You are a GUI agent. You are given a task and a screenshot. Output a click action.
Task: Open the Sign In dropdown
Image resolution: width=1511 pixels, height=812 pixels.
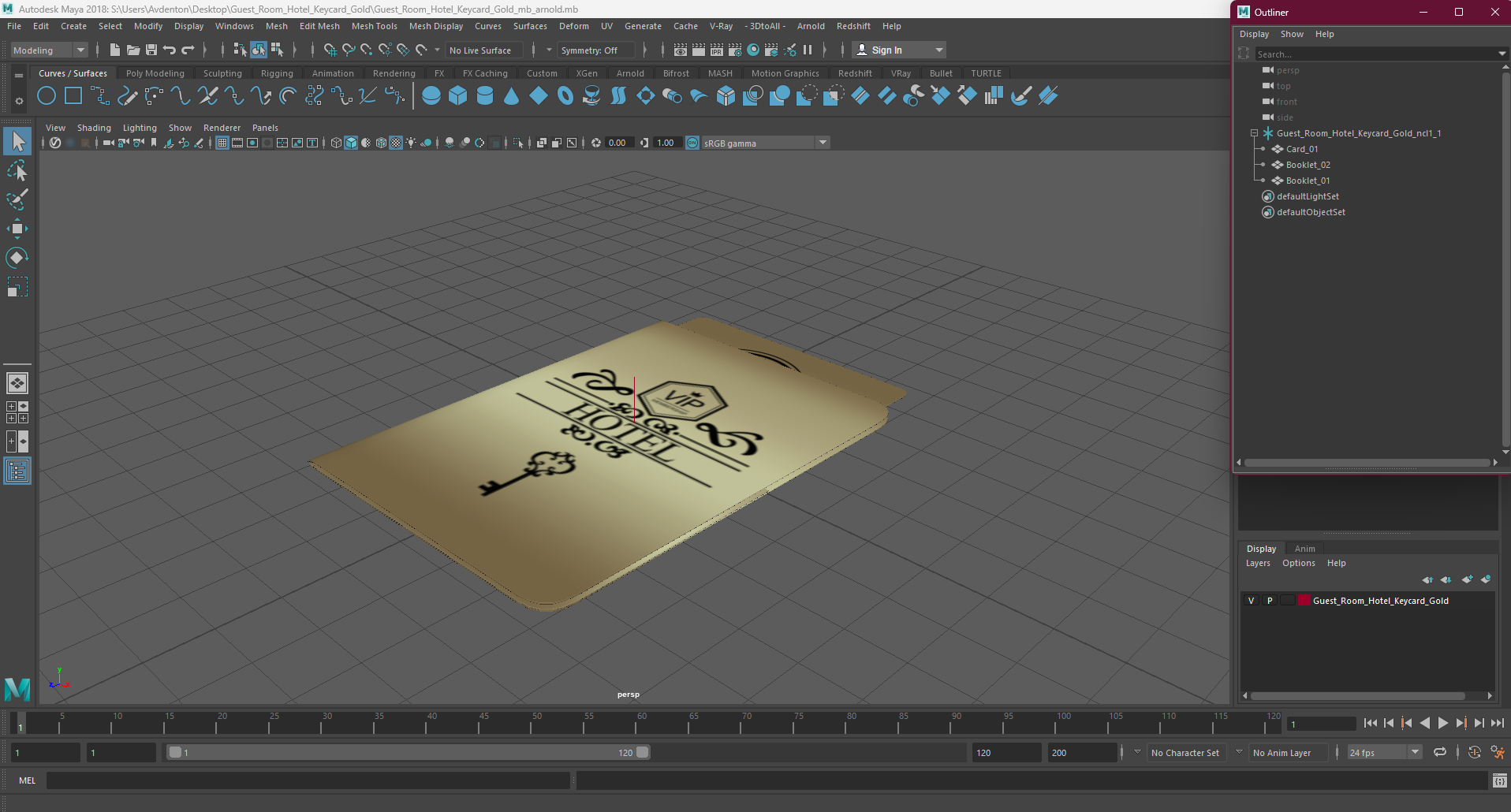click(901, 50)
